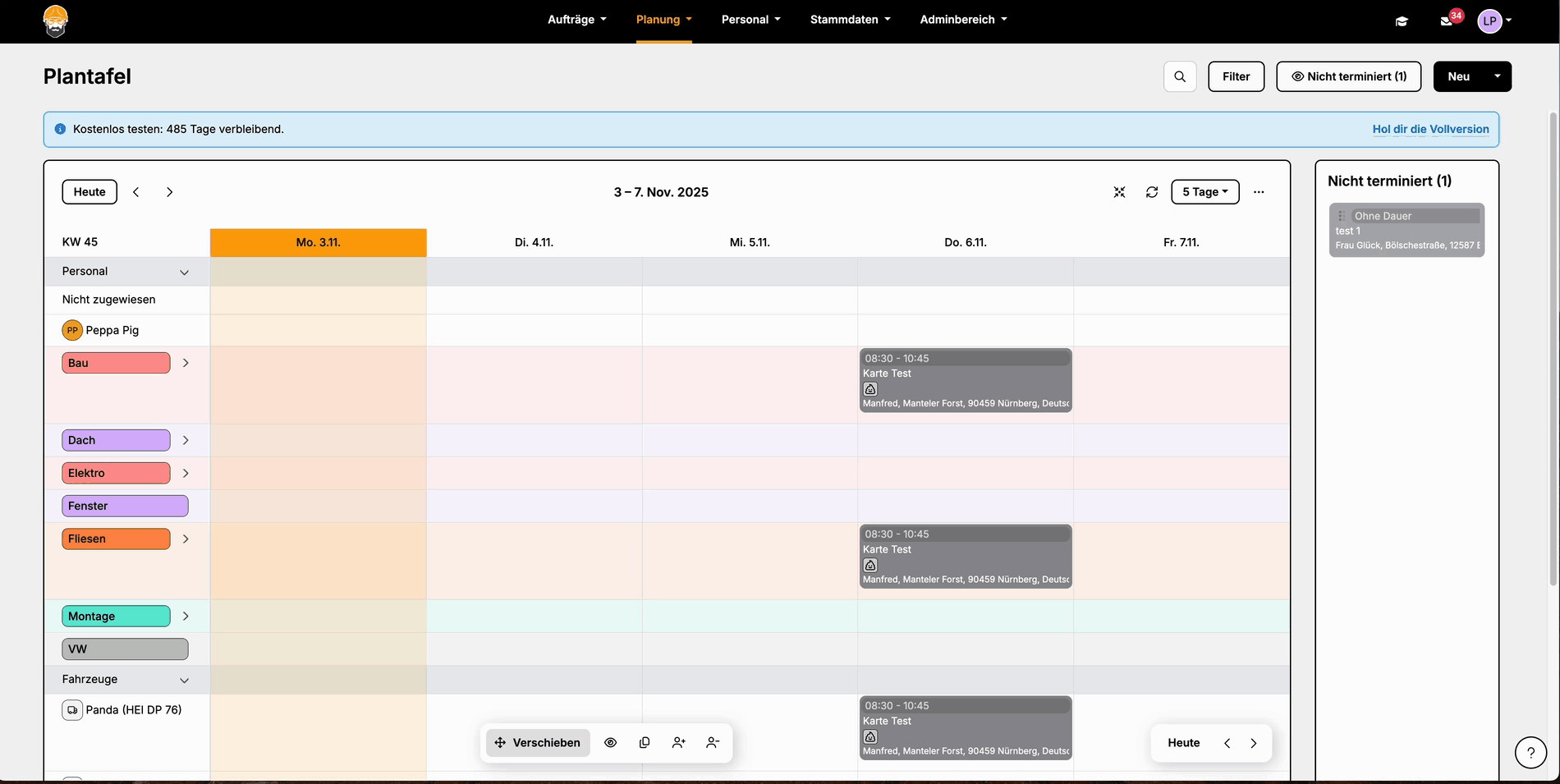Click the copy icon in bottom toolbar
The image size is (1560, 784).
tap(645, 743)
